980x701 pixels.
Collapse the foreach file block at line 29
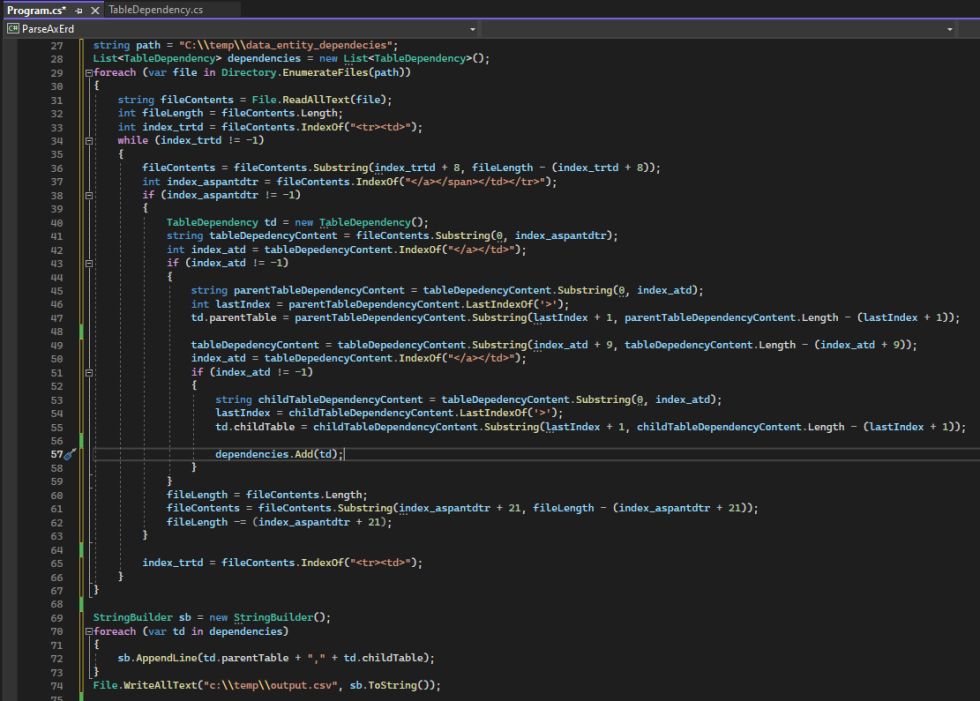88,73
